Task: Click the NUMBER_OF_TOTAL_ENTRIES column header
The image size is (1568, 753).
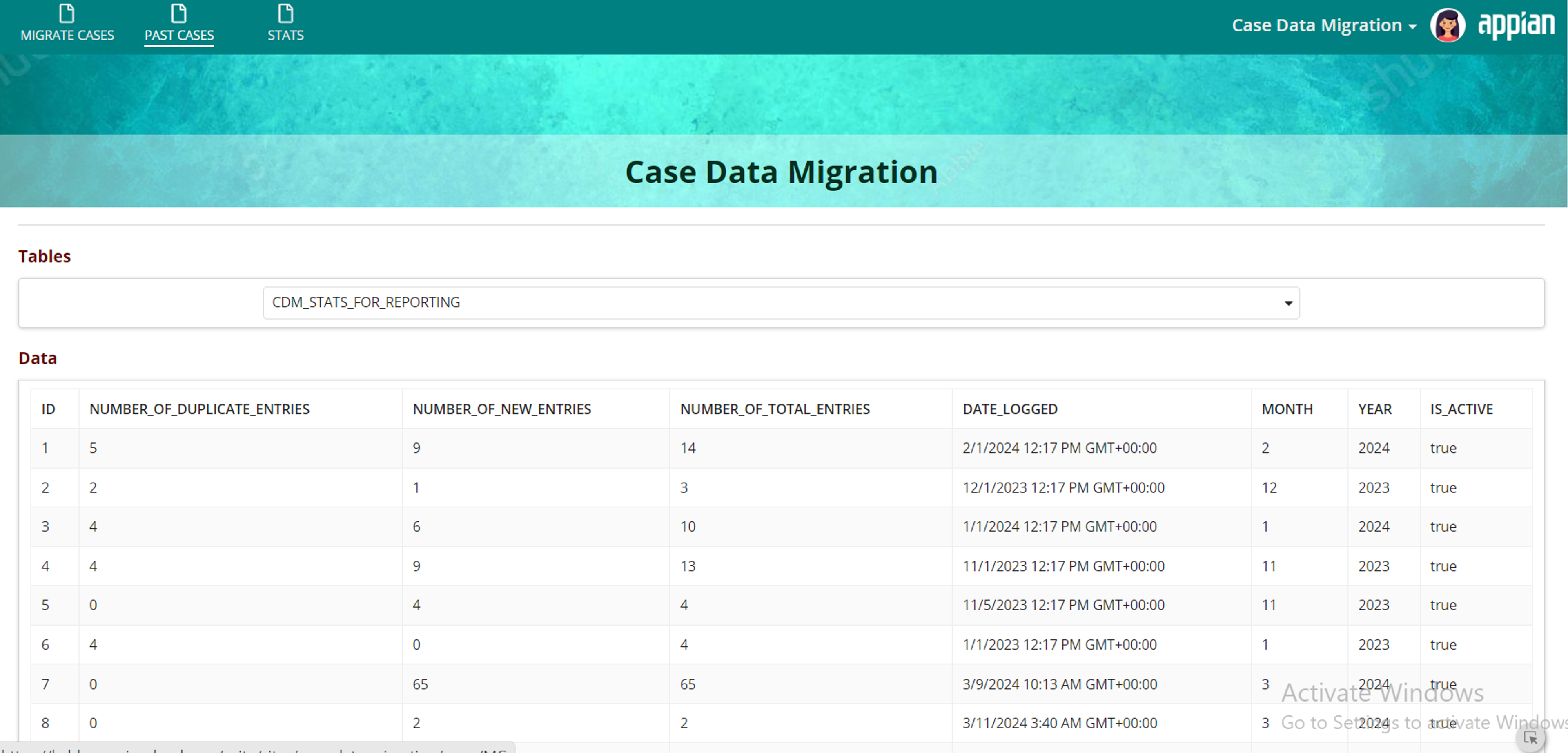Action: (775, 409)
